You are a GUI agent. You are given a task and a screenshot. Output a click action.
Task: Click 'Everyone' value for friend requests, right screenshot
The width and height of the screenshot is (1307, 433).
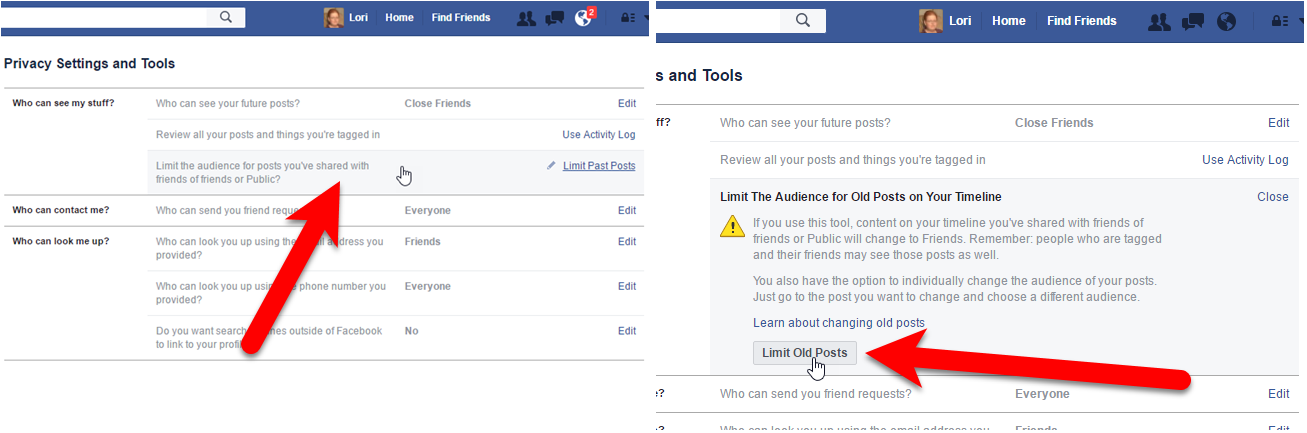(1042, 394)
